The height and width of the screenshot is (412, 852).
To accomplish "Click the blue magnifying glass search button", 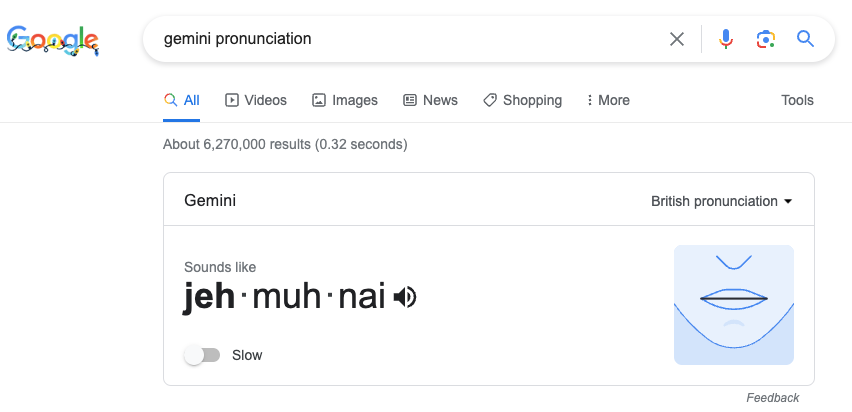I will coord(805,39).
